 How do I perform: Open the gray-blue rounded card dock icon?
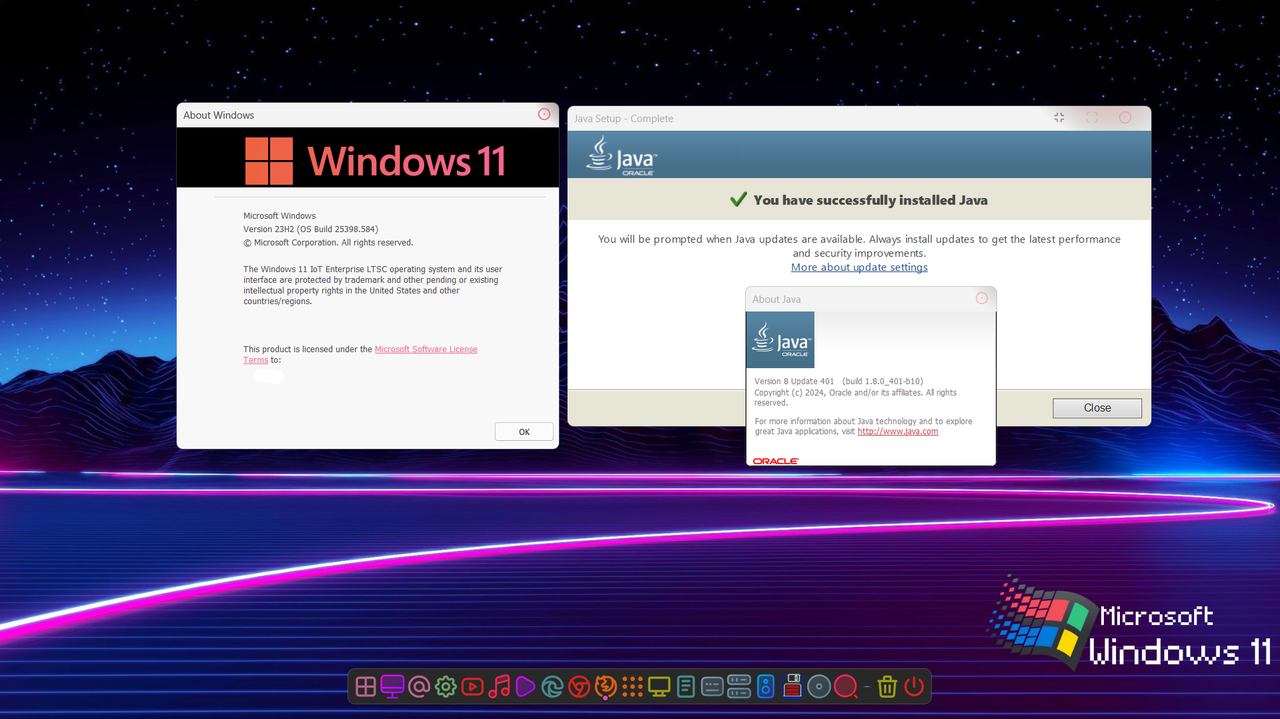[x=712, y=686]
